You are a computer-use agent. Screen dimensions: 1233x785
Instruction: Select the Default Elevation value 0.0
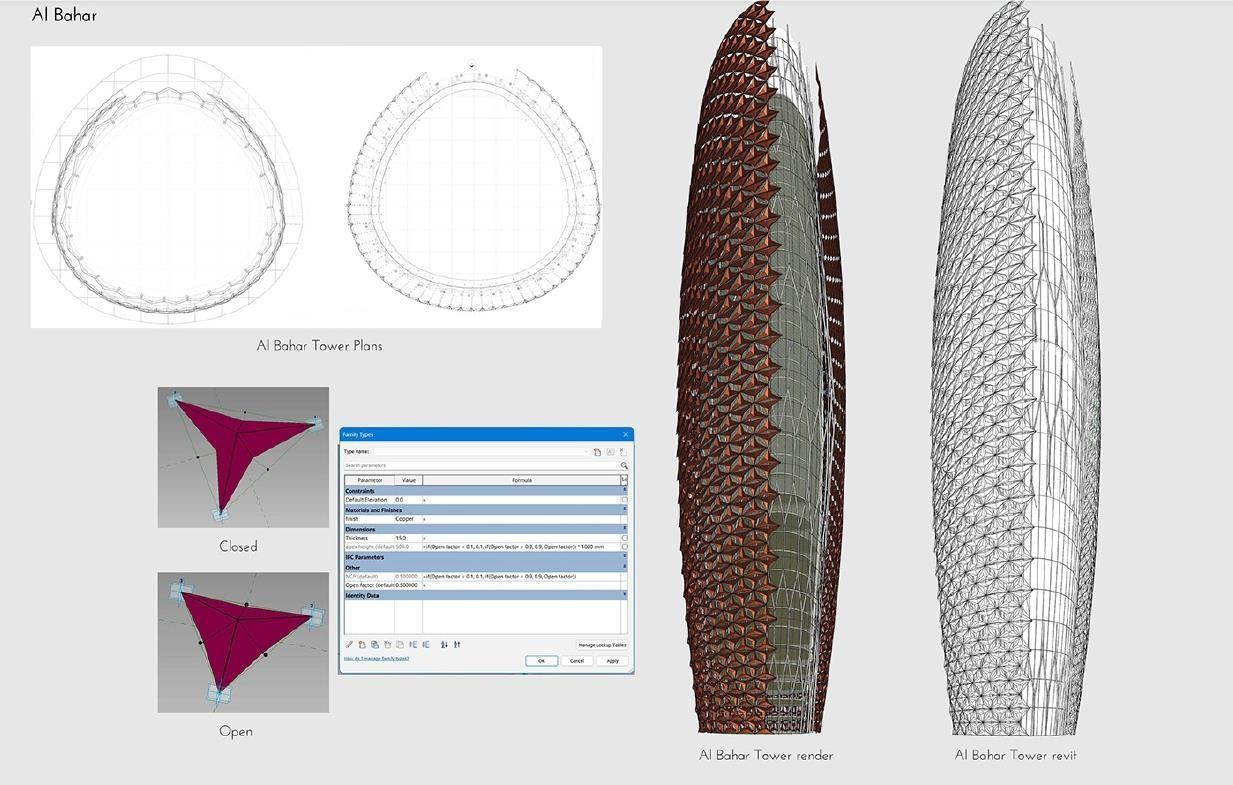tap(408, 500)
